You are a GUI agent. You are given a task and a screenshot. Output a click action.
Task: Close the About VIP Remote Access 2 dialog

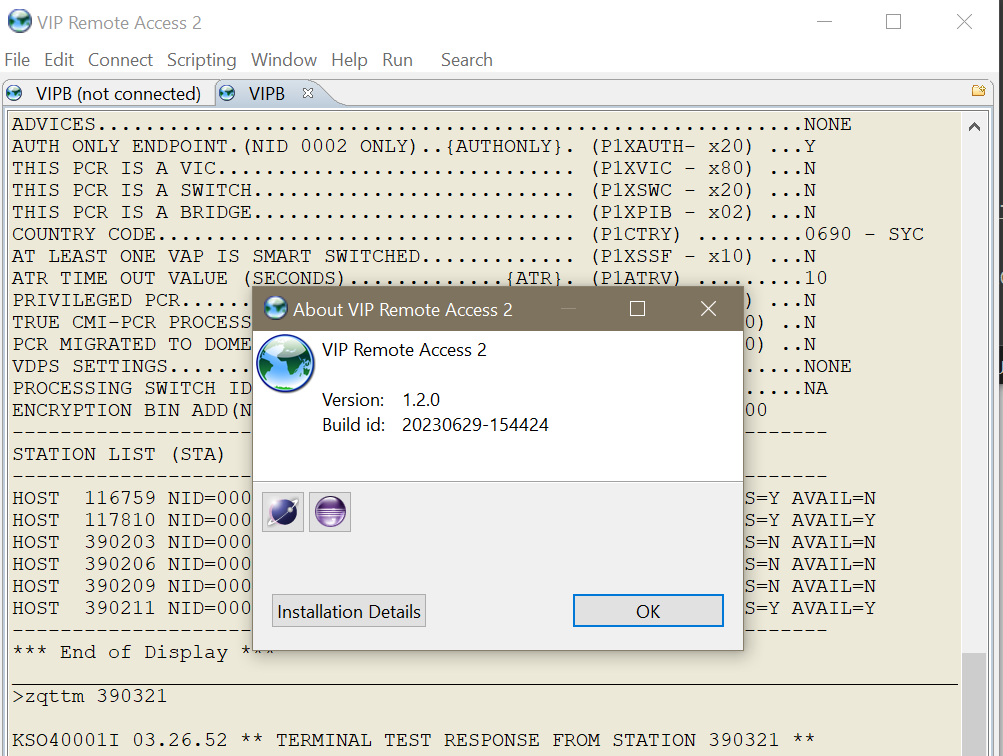(x=708, y=309)
